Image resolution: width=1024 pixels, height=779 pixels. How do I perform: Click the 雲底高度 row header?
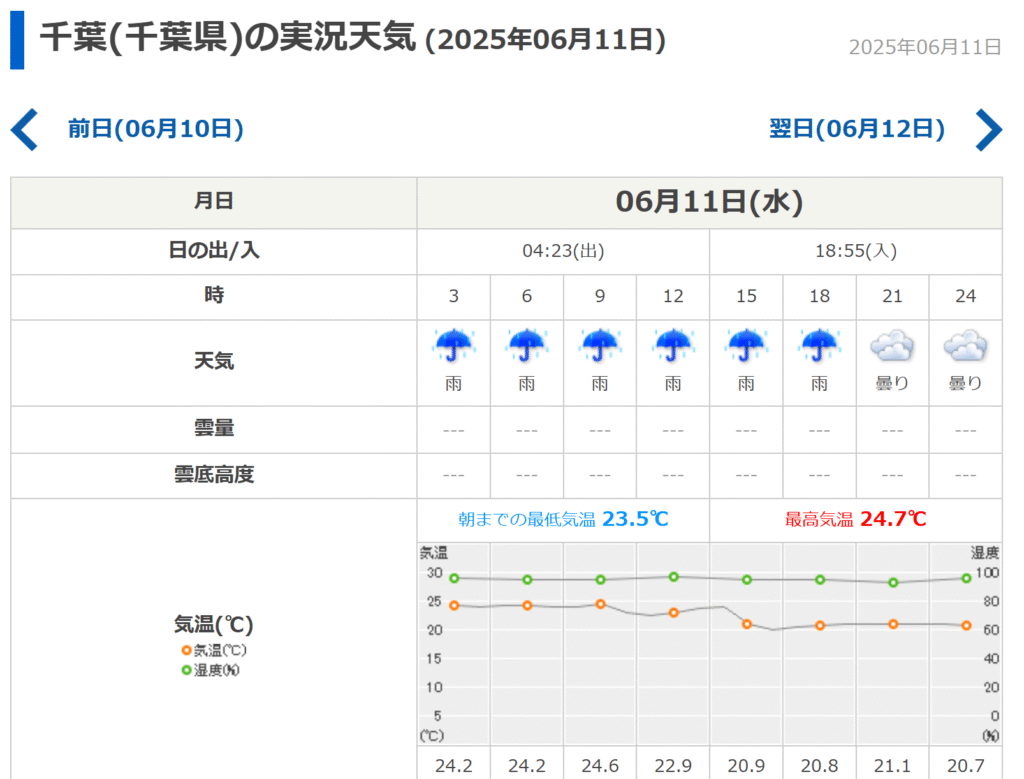click(214, 475)
